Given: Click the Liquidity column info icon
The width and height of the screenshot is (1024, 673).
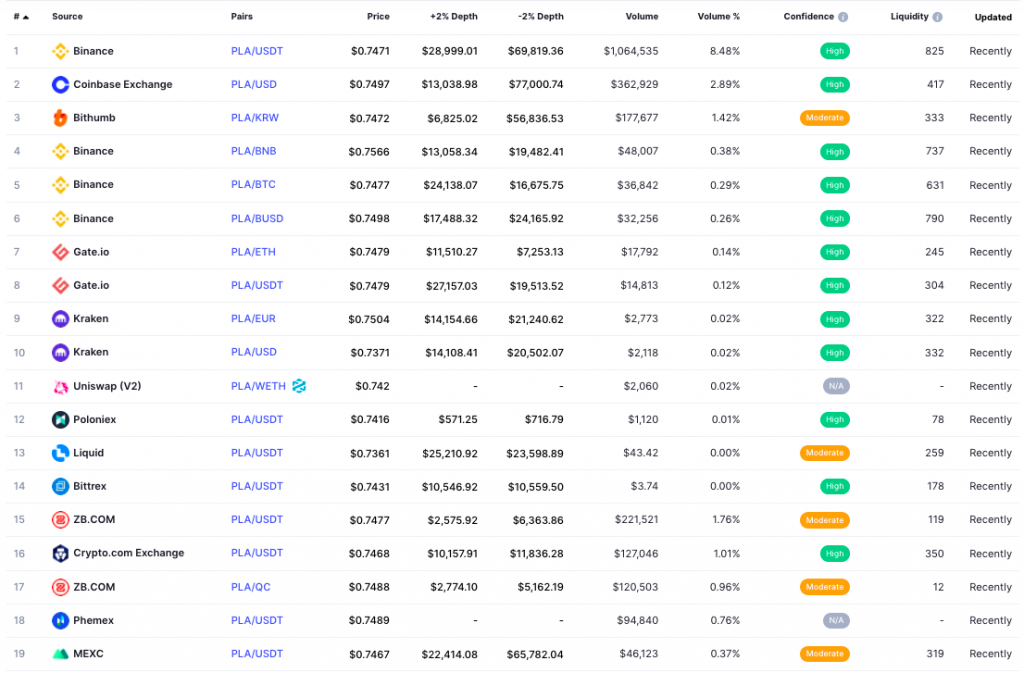Looking at the screenshot, I should [x=938, y=17].
